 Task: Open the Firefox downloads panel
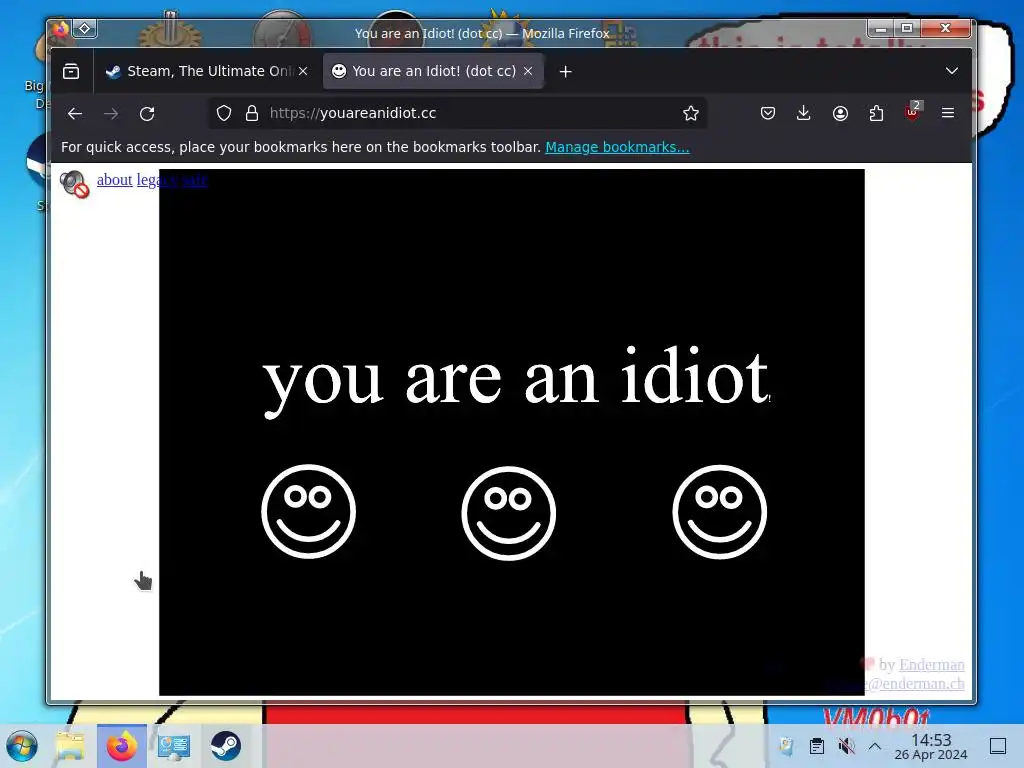point(804,114)
